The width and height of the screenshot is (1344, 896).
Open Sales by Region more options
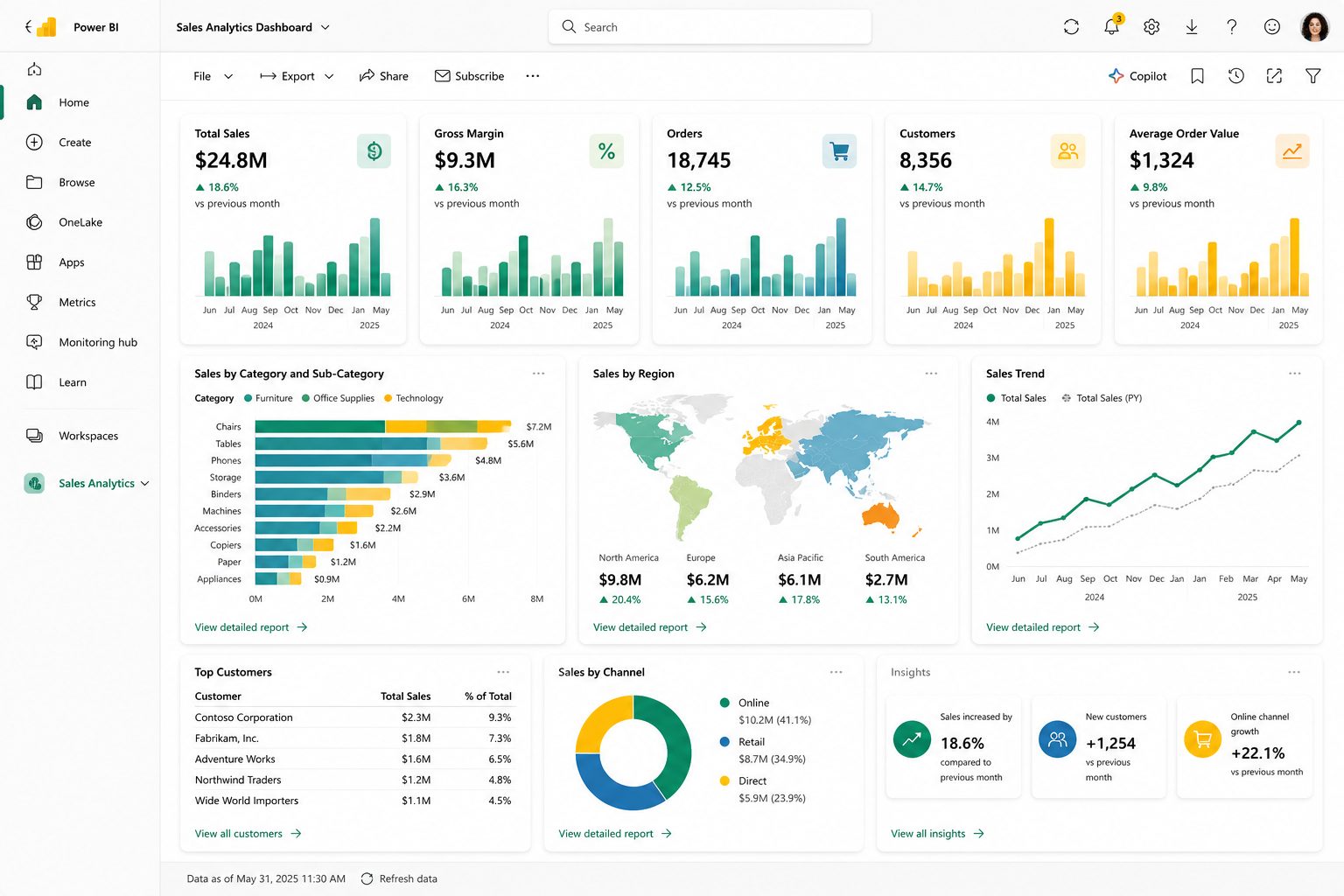(x=931, y=374)
